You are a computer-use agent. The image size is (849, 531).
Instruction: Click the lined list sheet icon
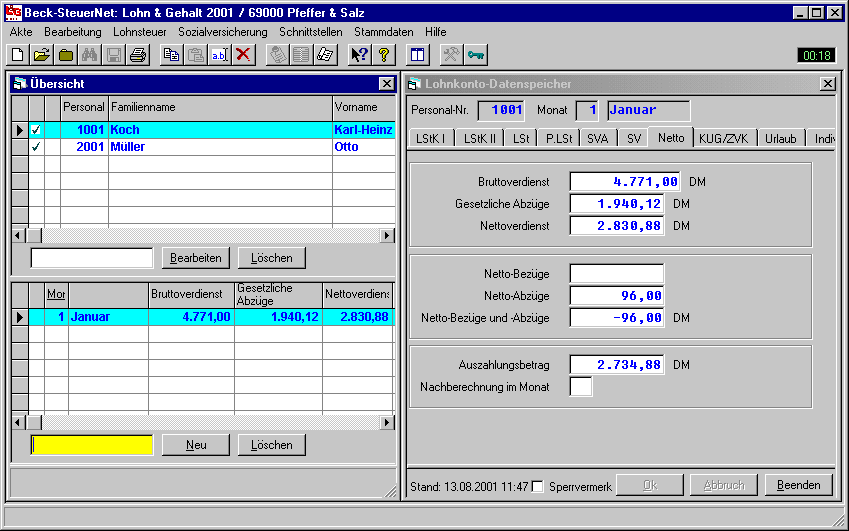301,55
